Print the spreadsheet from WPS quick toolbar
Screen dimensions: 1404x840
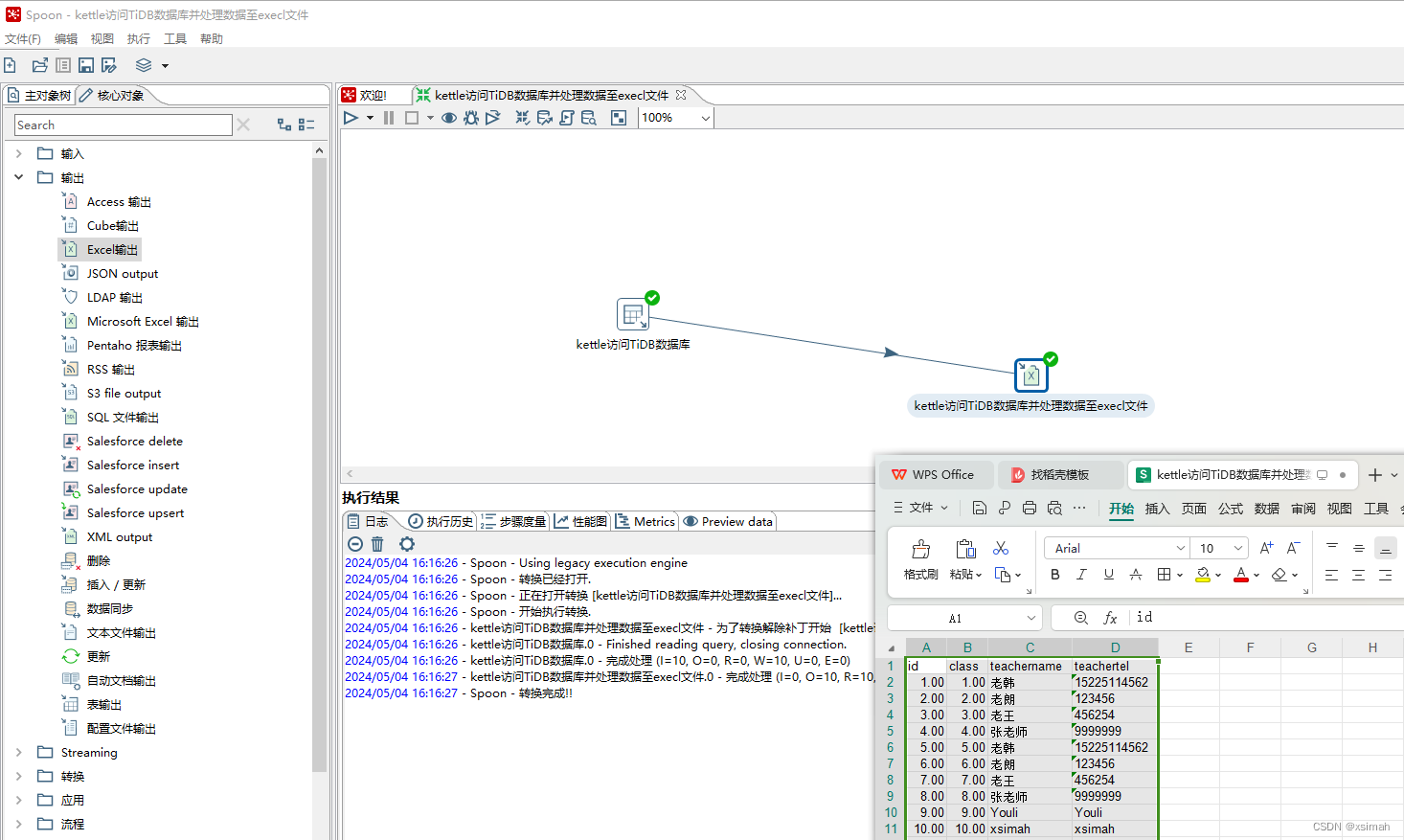1030,508
